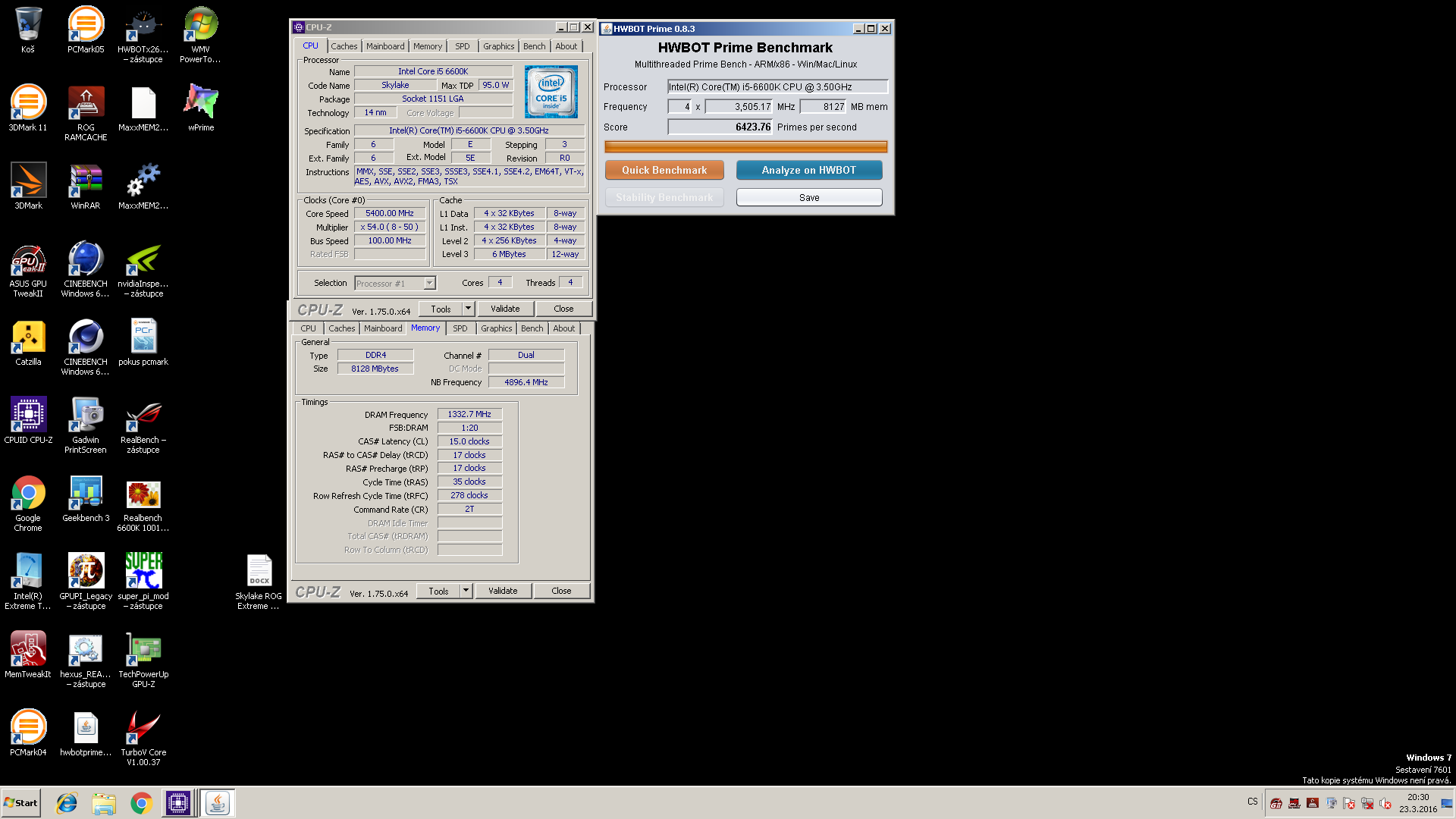Screen dimensions: 1456x819
Task: Switch to Caches tab in upper CPU-Z
Action: click(344, 46)
